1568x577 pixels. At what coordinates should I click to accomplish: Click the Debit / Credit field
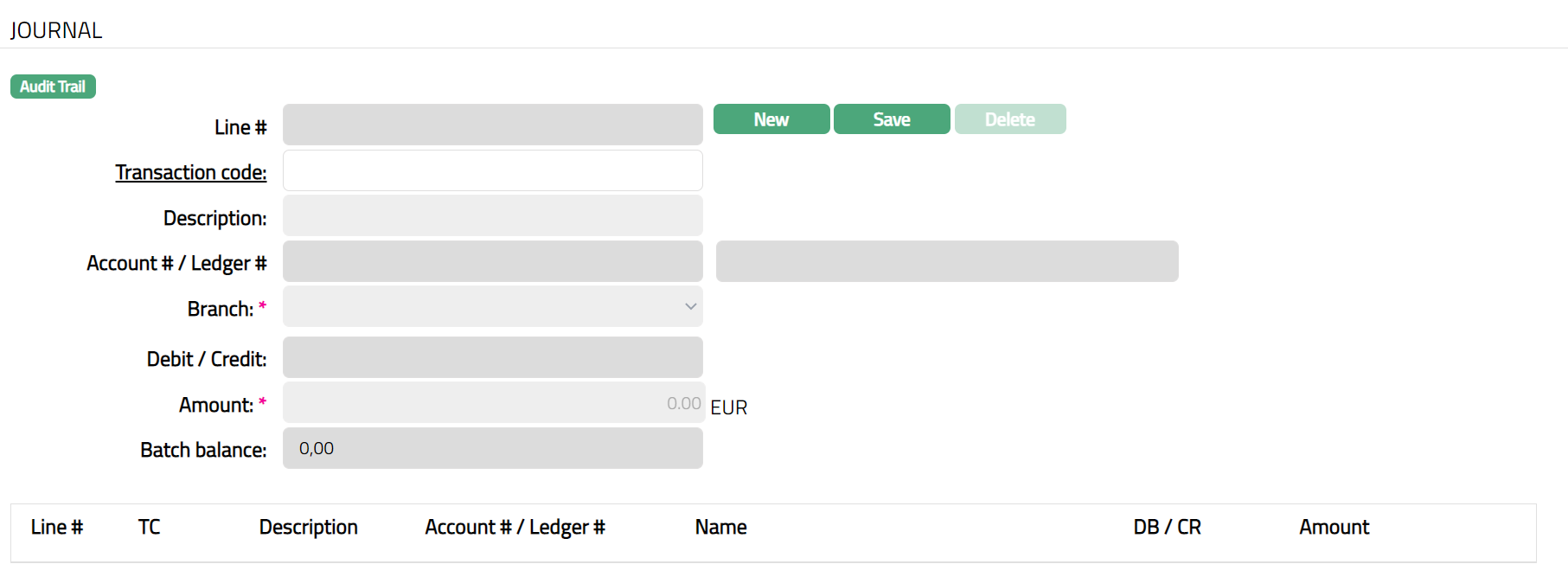[x=492, y=357]
